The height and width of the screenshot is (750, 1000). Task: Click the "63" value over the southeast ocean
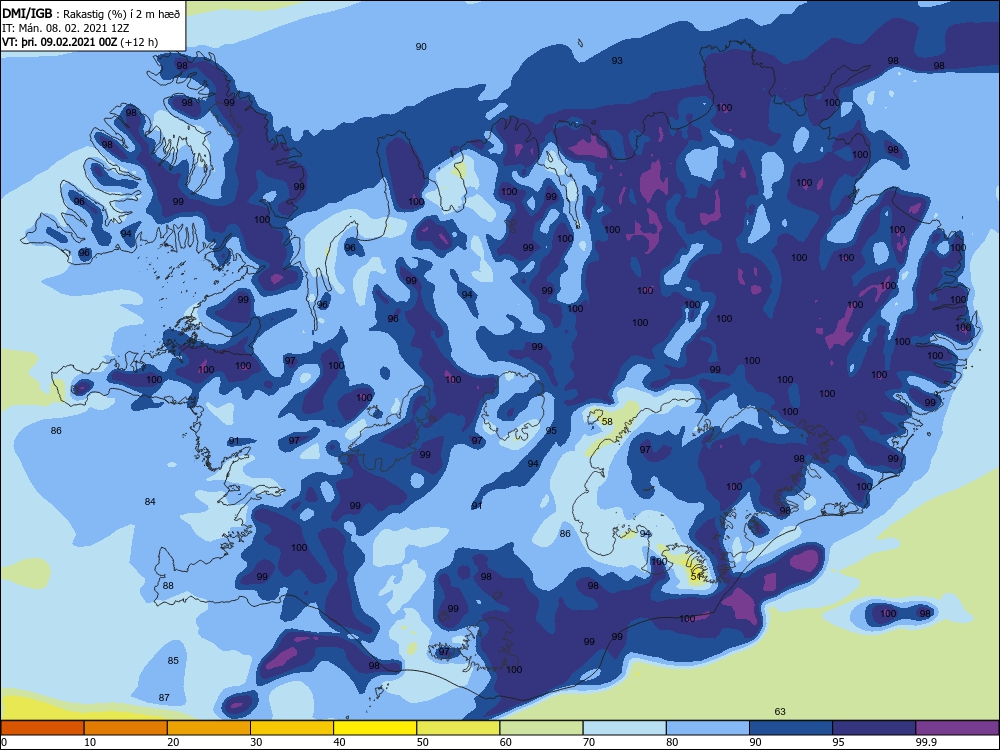click(780, 711)
